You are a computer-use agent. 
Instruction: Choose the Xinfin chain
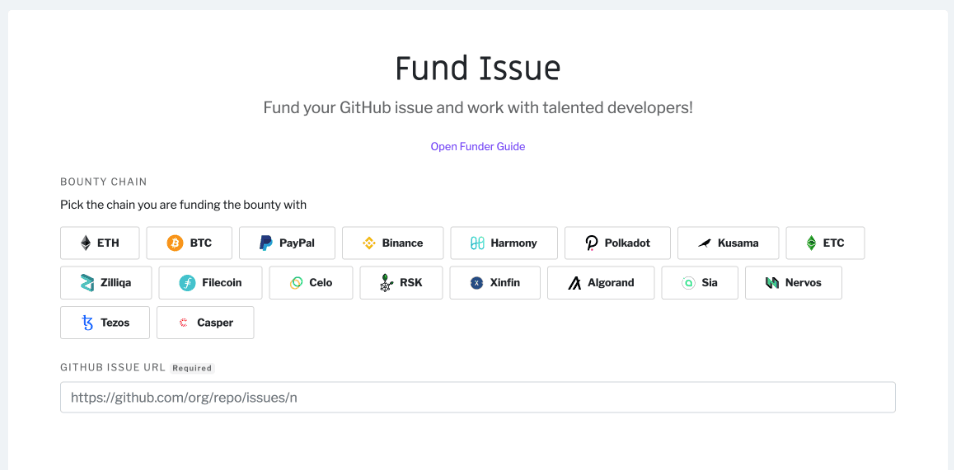pos(495,282)
